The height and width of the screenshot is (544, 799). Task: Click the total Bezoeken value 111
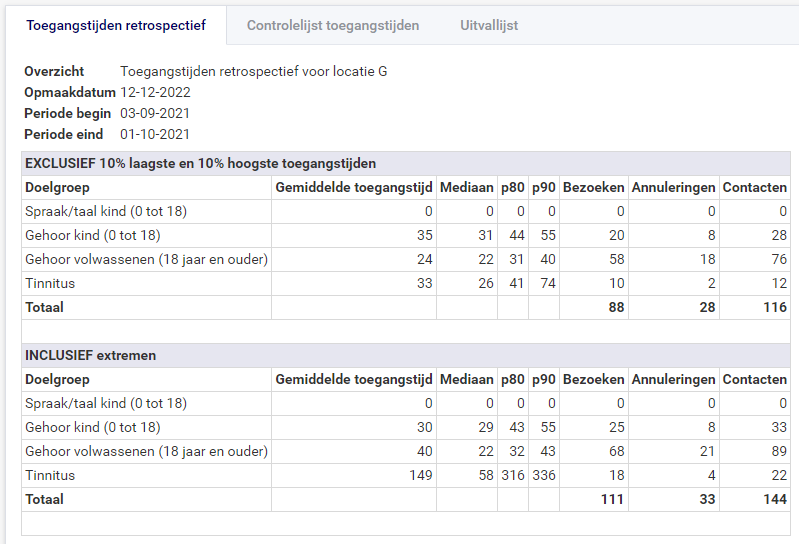(x=611, y=499)
